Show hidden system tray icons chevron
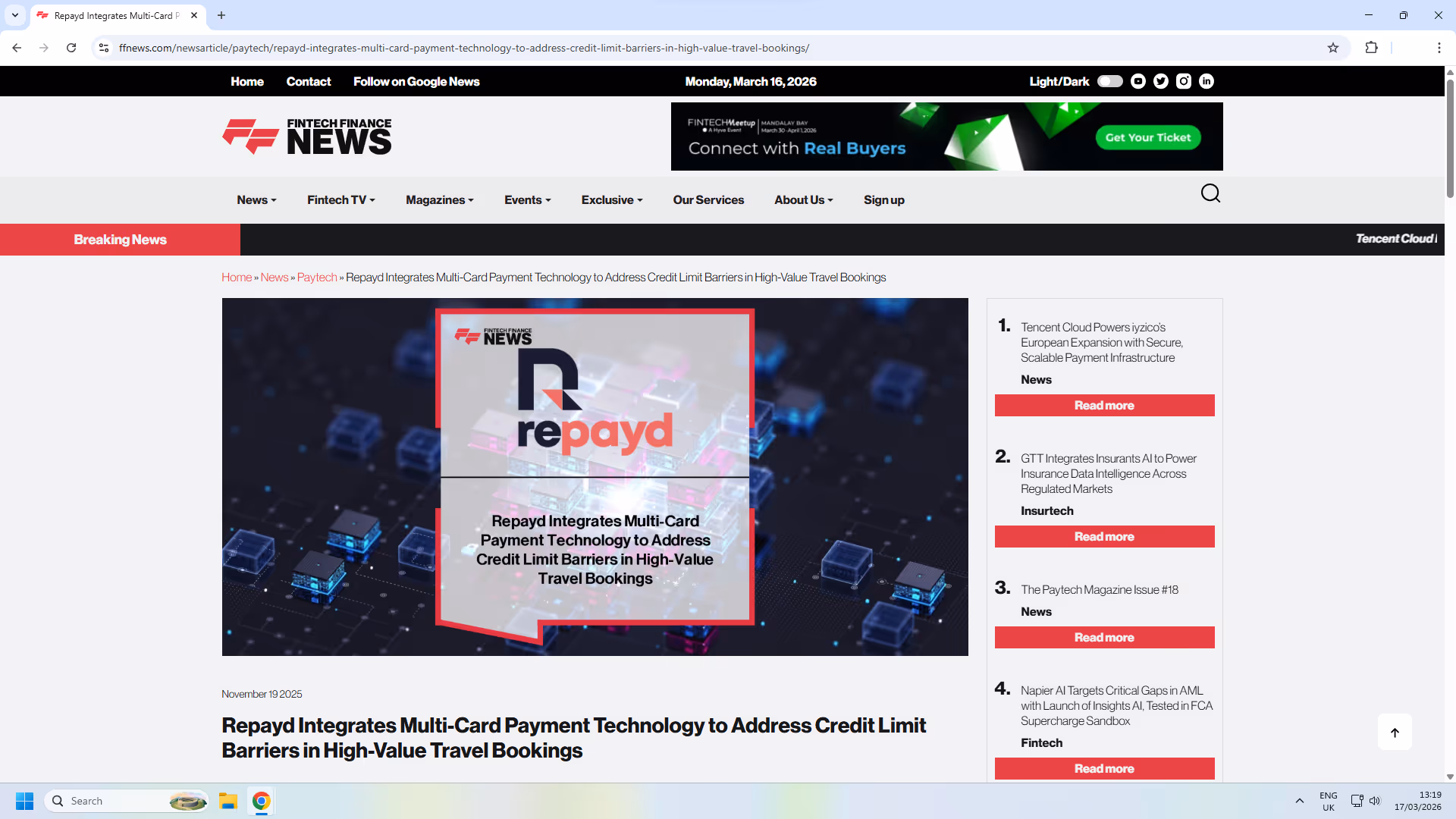1456x819 pixels. click(x=1300, y=801)
